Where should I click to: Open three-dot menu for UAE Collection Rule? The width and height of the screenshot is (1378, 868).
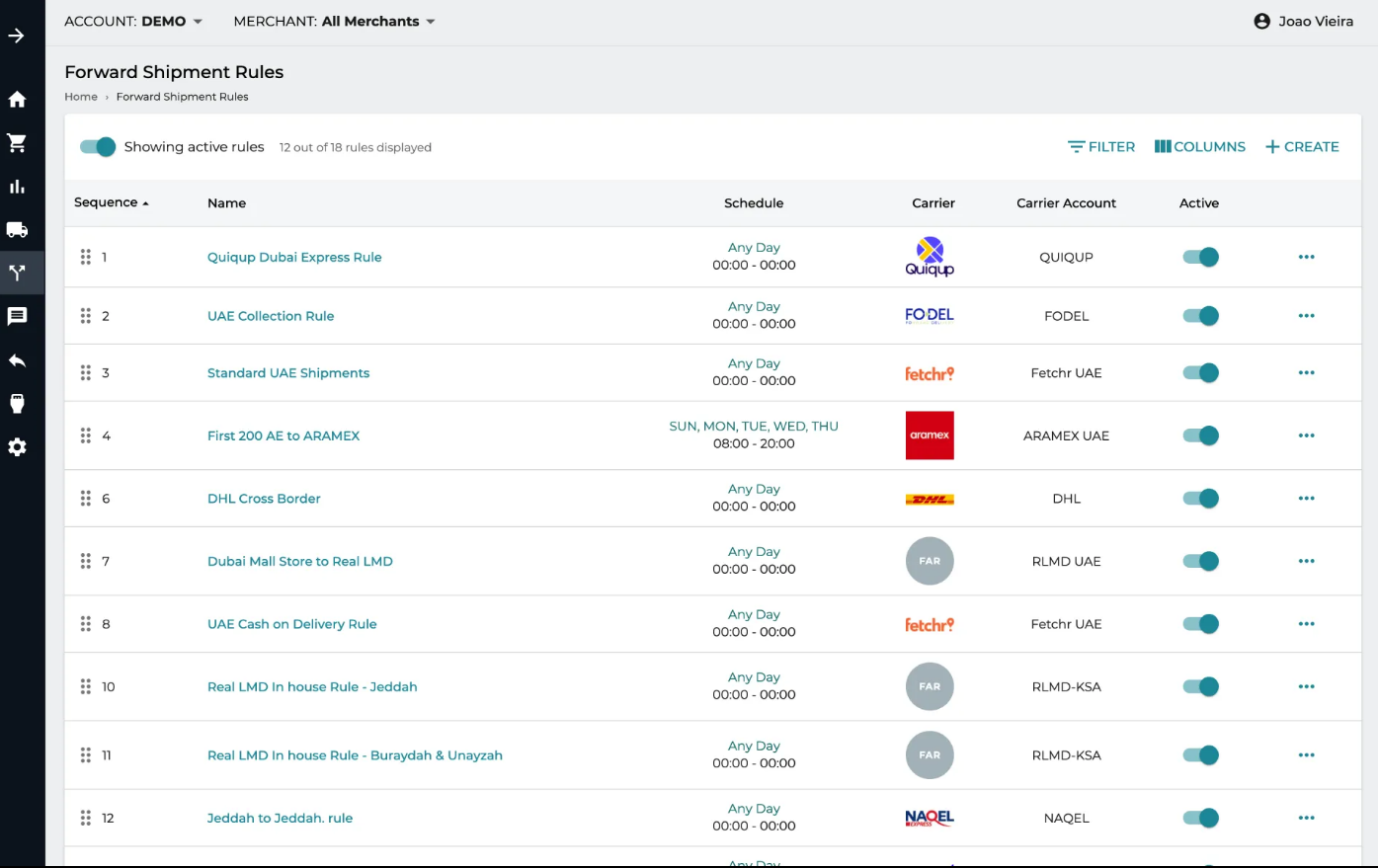[1306, 316]
